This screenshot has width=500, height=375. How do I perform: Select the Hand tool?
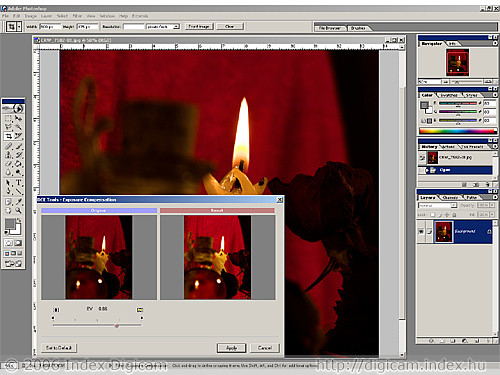(8, 210)
